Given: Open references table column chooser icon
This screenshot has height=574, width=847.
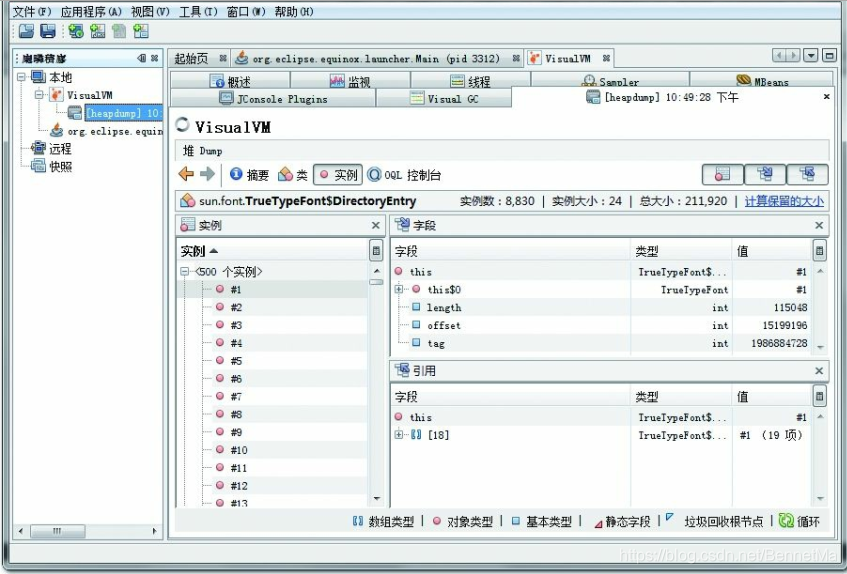Looking at the screenshot, I should click(819, 397).
